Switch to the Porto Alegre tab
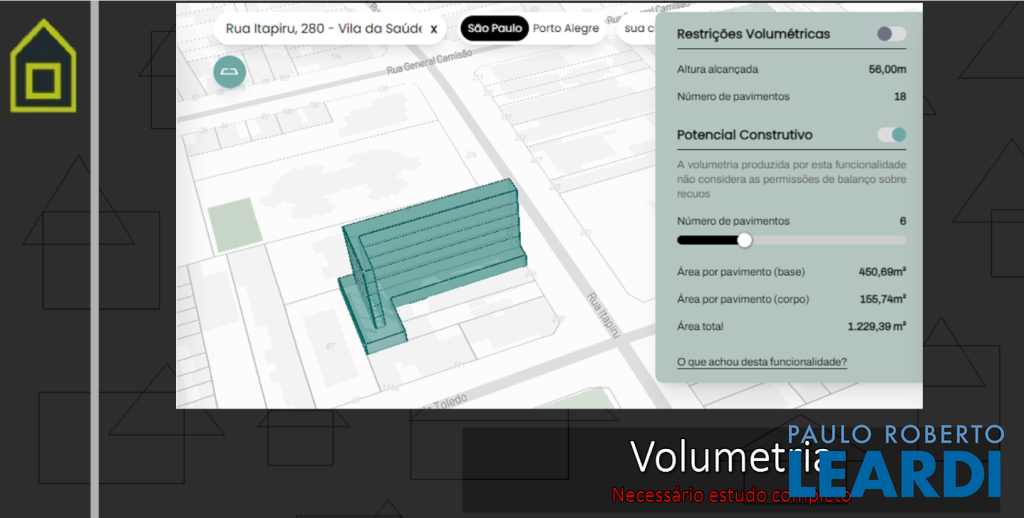 point(566,29)
